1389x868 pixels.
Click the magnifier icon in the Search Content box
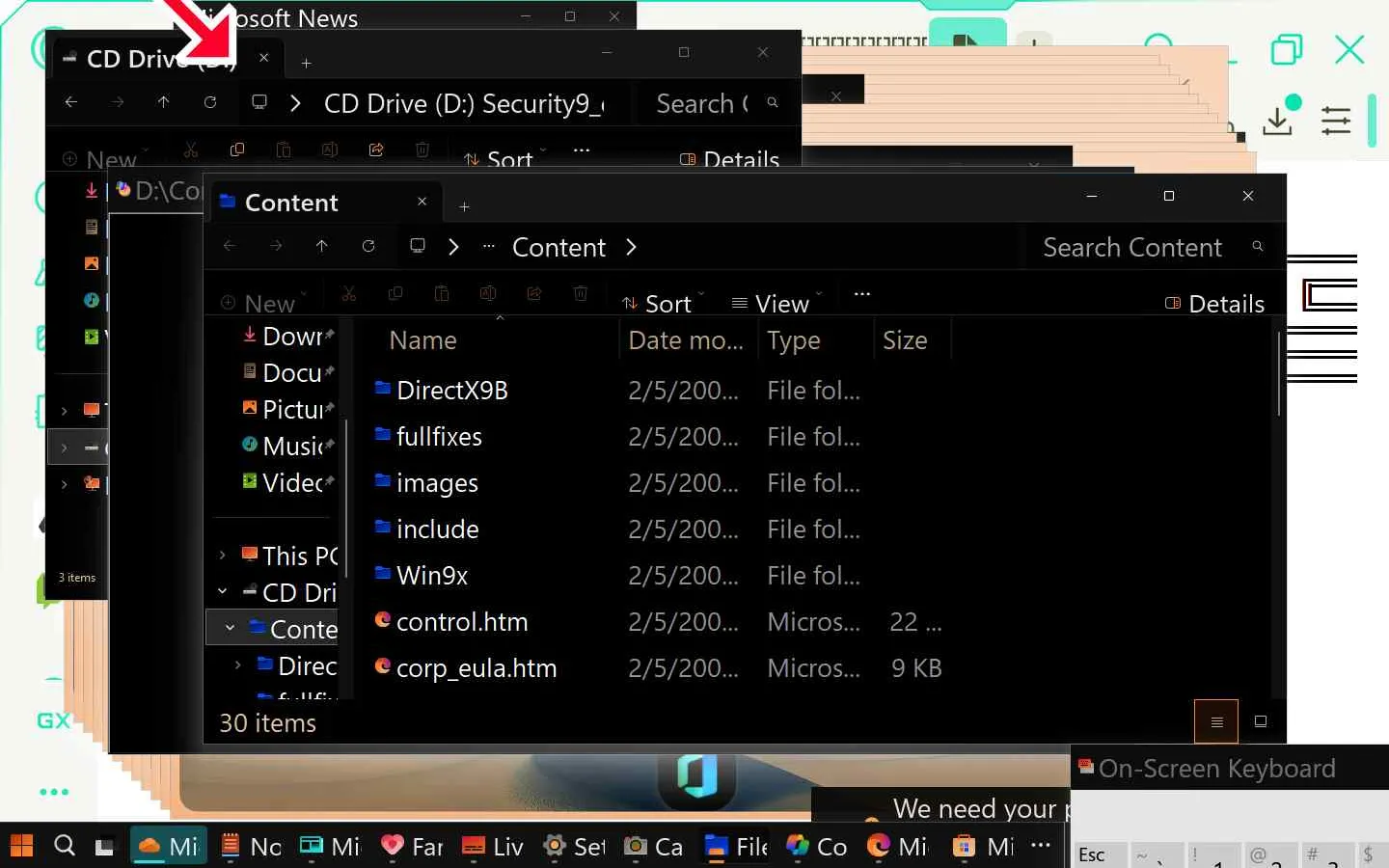pyautogui.click(x=1258, y=247)
